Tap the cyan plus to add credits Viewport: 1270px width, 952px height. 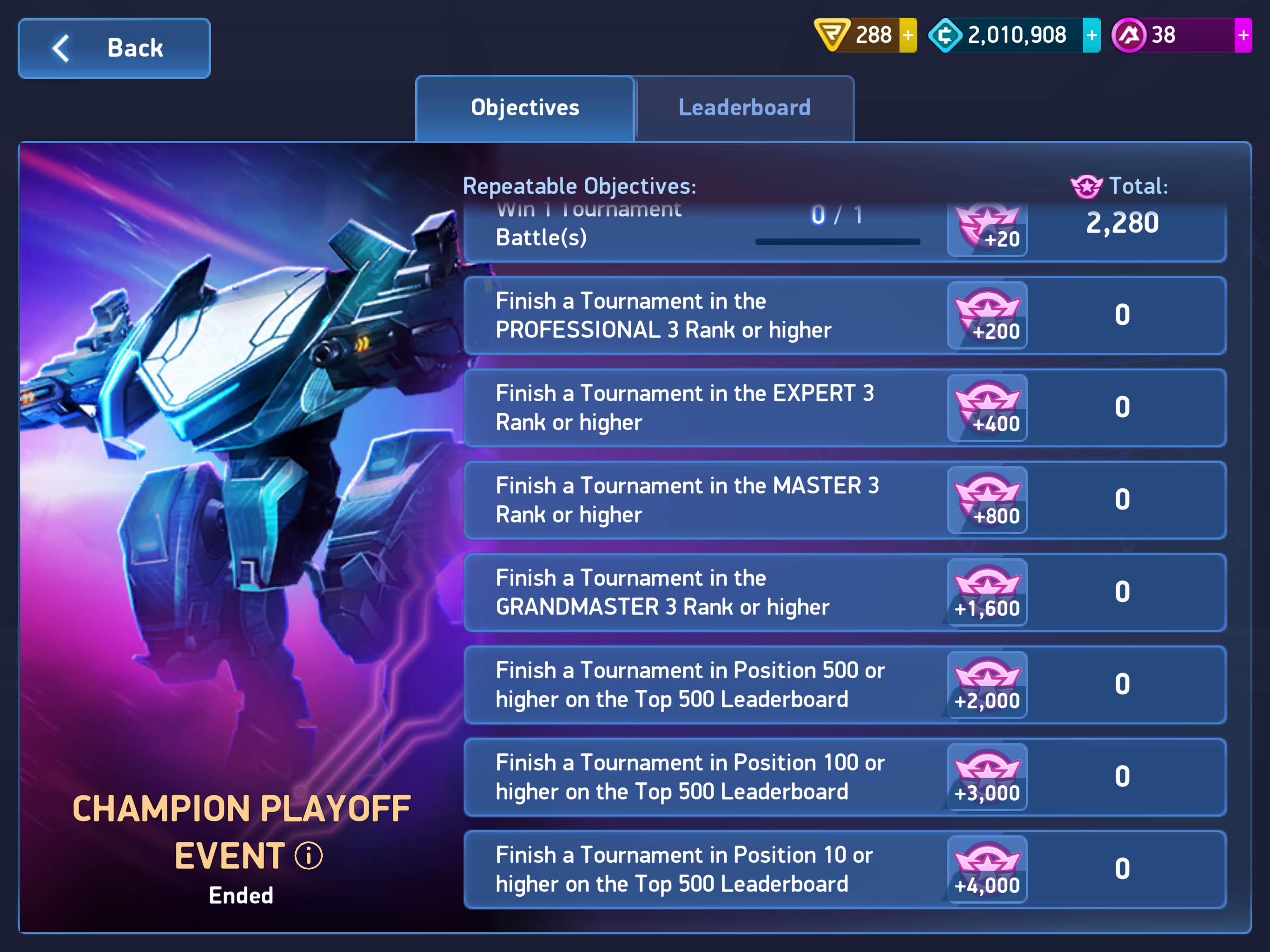pos(1091,36)
